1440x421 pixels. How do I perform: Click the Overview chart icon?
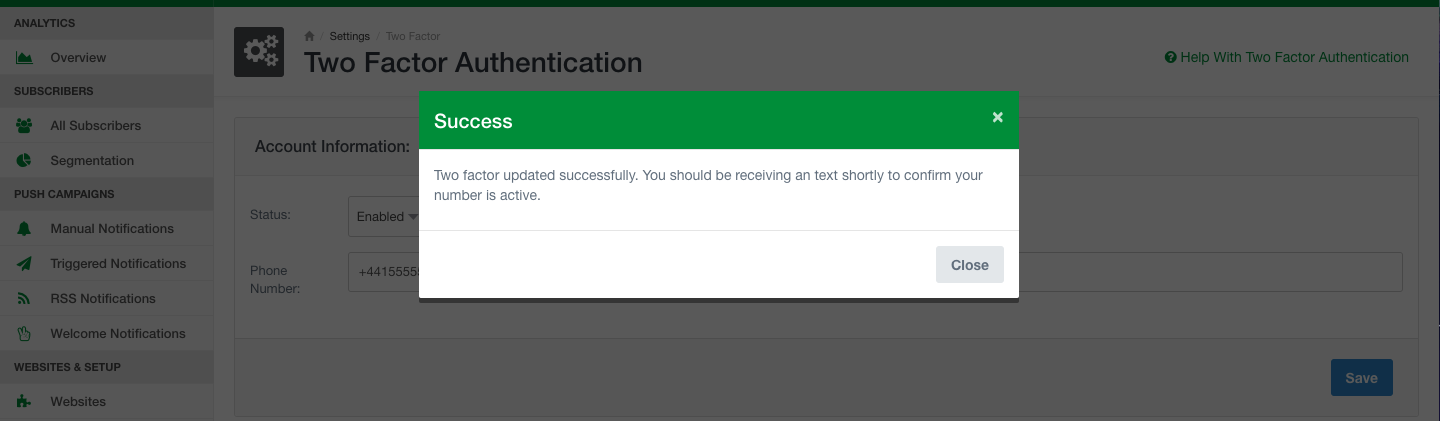[24, 58]
